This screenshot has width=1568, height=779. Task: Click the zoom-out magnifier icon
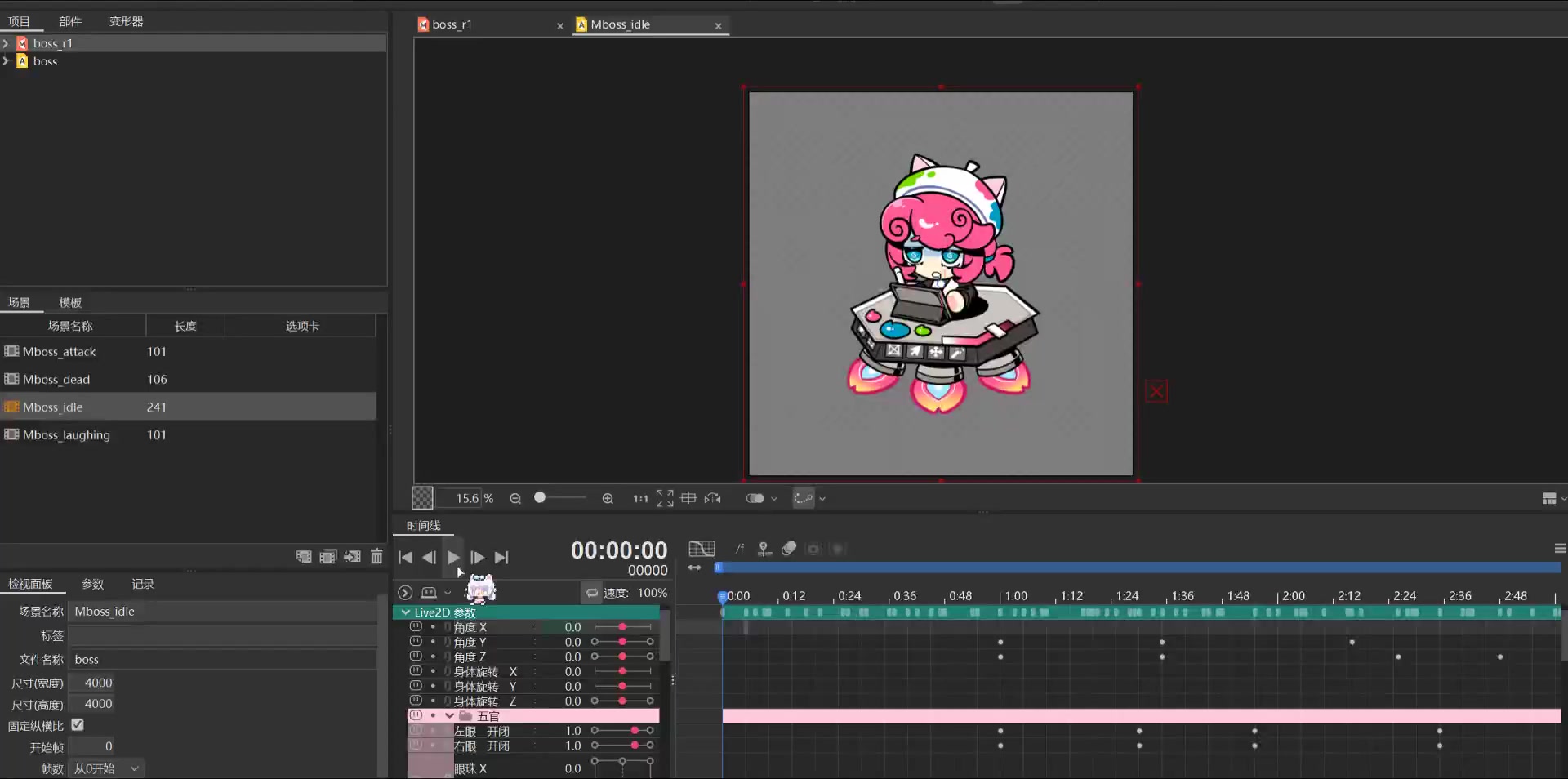tap(515, 499)
